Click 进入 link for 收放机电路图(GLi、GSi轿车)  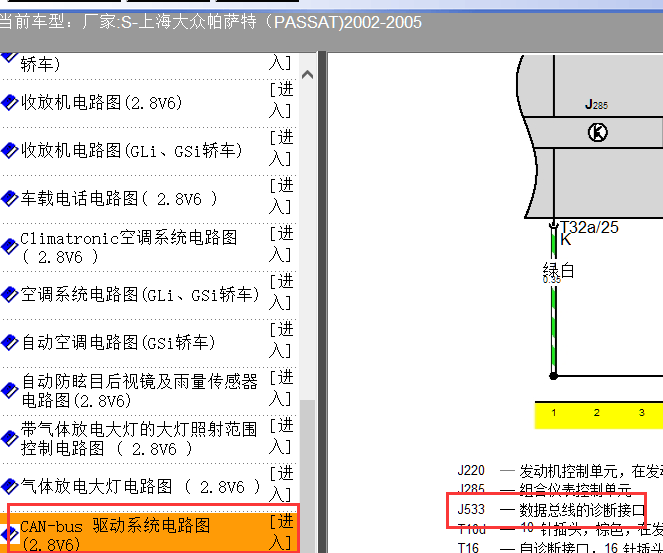[282, 148]
